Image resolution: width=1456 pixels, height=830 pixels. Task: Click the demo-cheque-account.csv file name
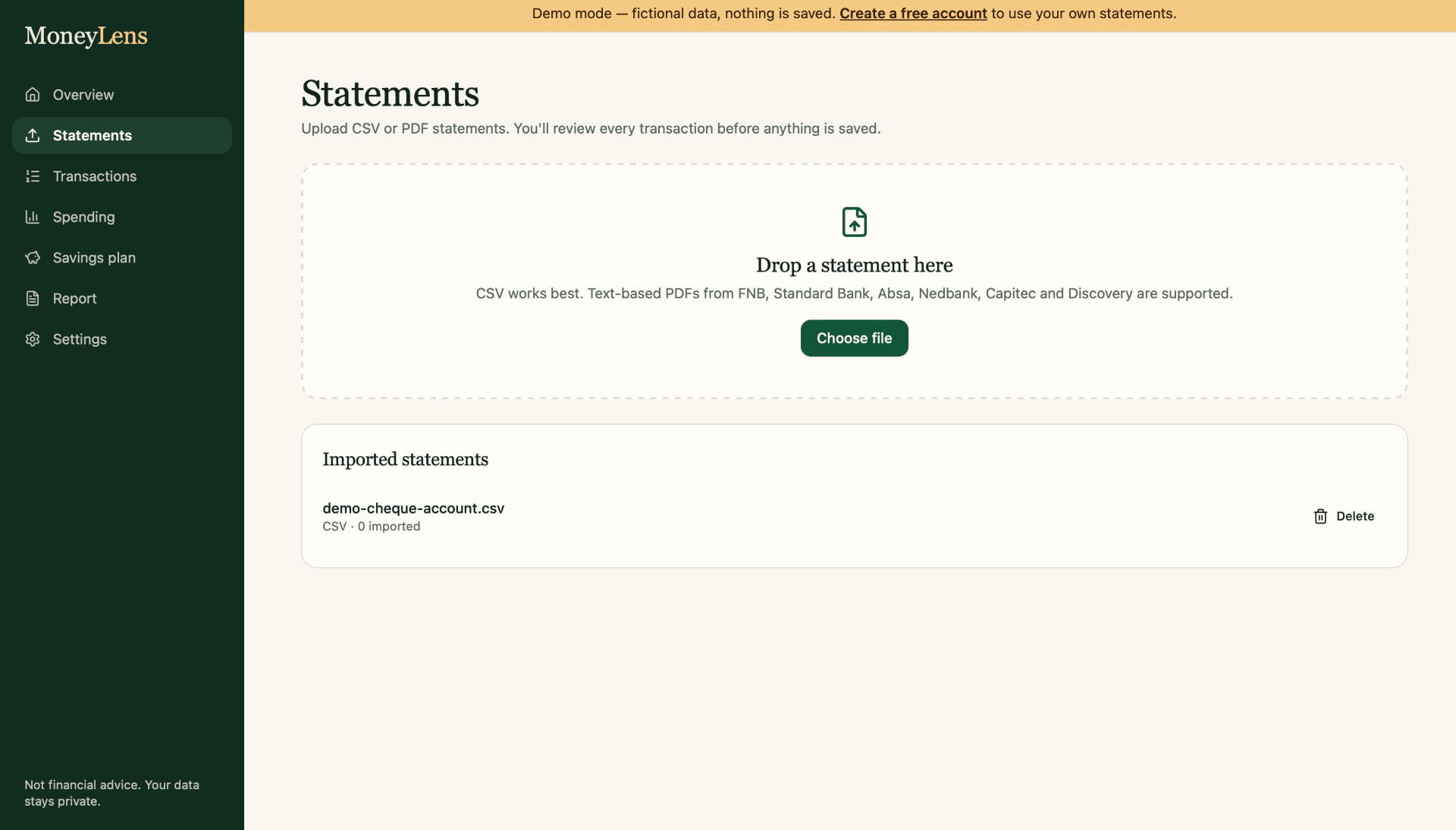coord(413,508)
